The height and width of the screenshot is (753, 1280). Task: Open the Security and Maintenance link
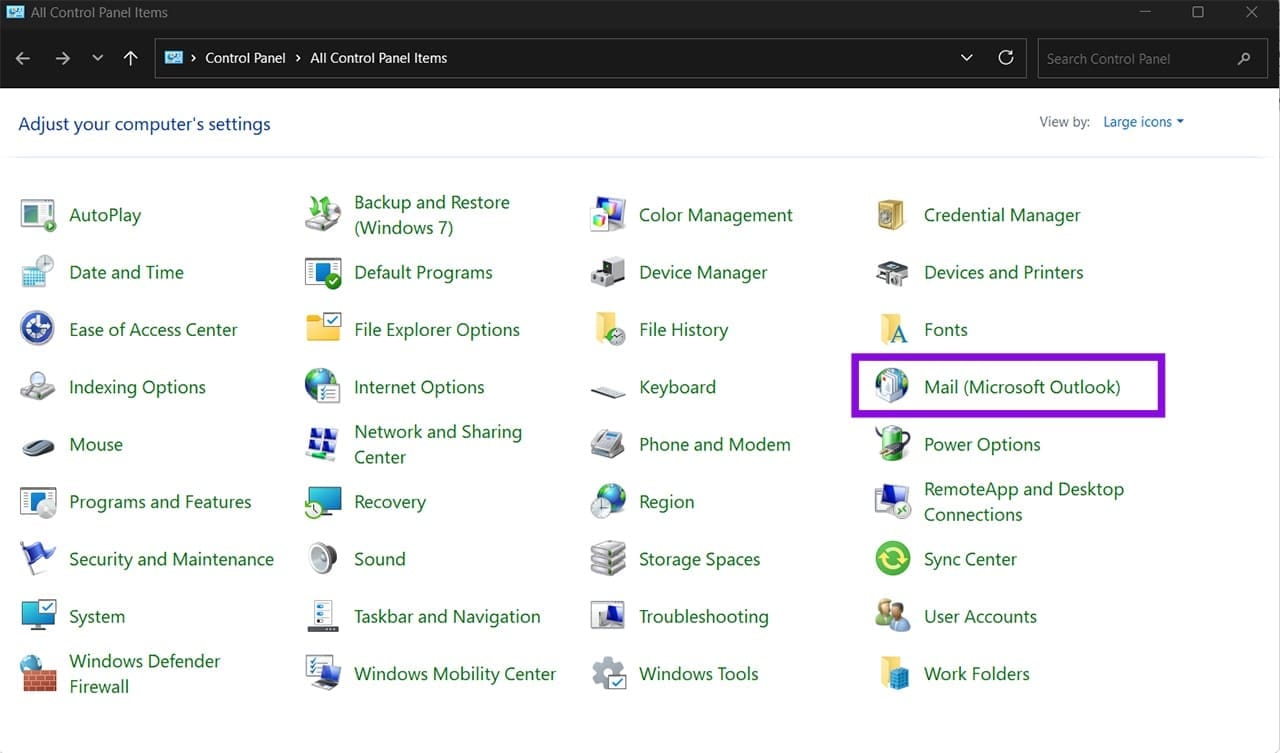(x=171, y=559)
